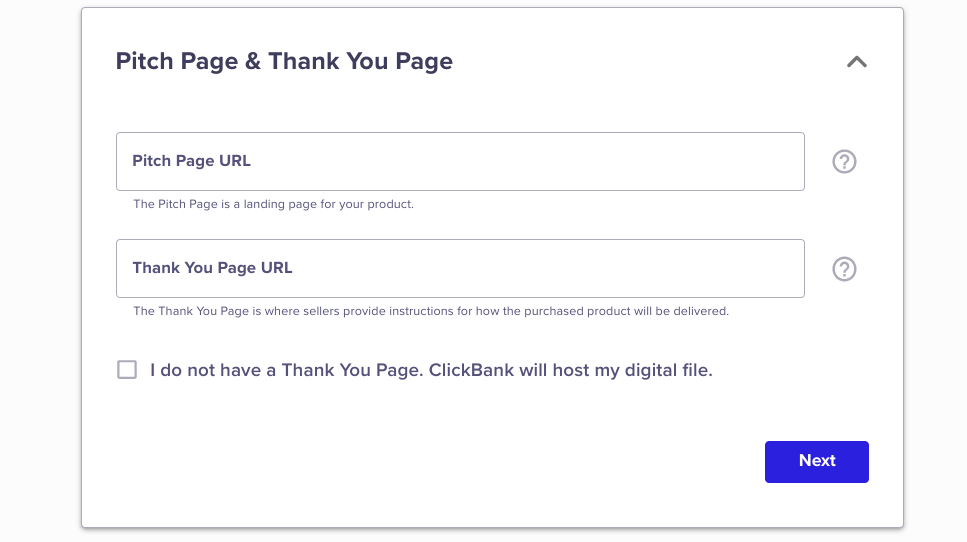Image resolution: width=967 pixels, height=542 pixels.
Task: Click the Pitch Page & Thank You Page heading
Action: (284, 62)
